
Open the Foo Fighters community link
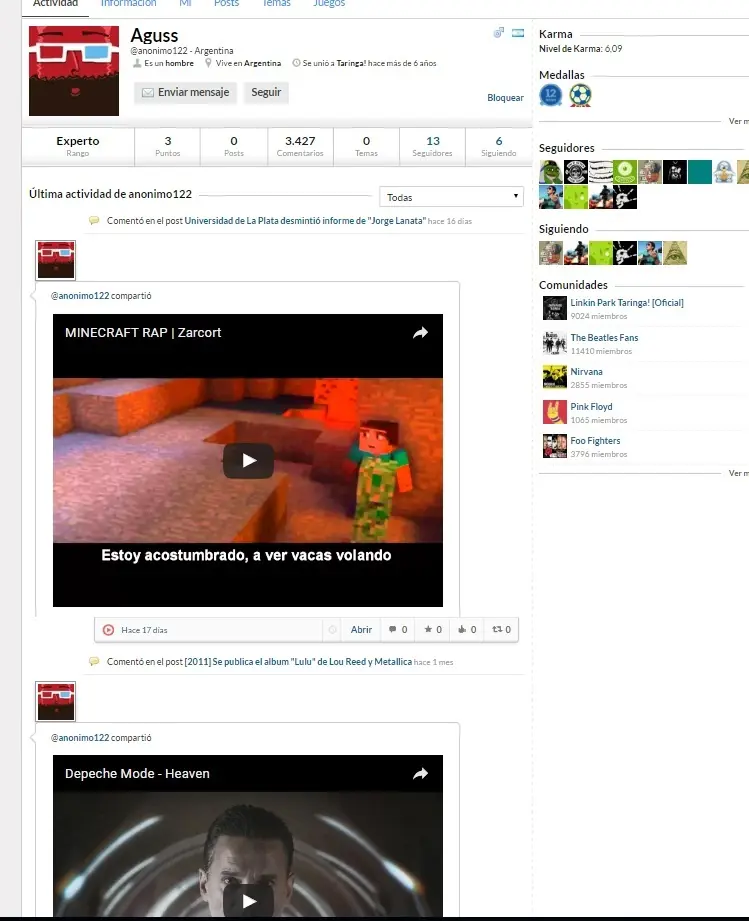pyautogui.click(x=595, y=441)
